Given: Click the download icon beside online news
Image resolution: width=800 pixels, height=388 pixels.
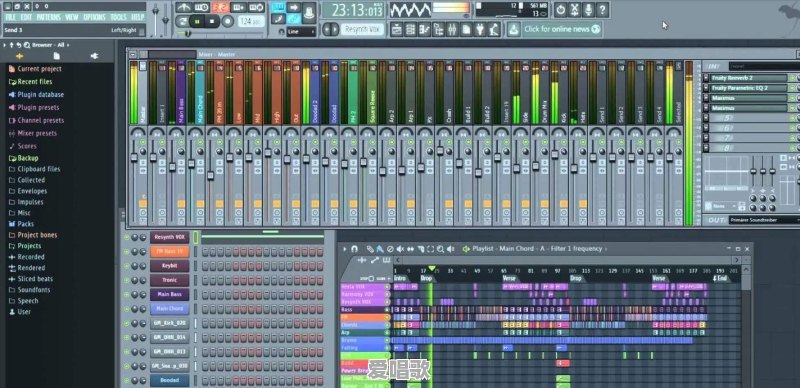Looking at the screenshot, I should pyautogui.click(x=513, y=29).
